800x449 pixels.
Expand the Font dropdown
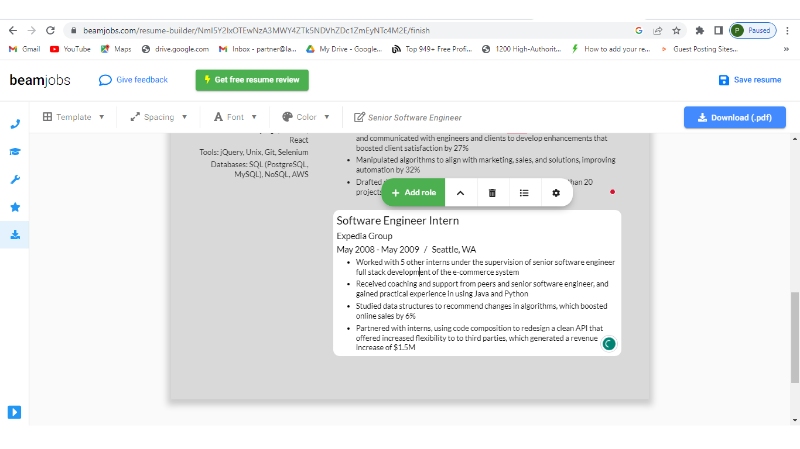235,117
